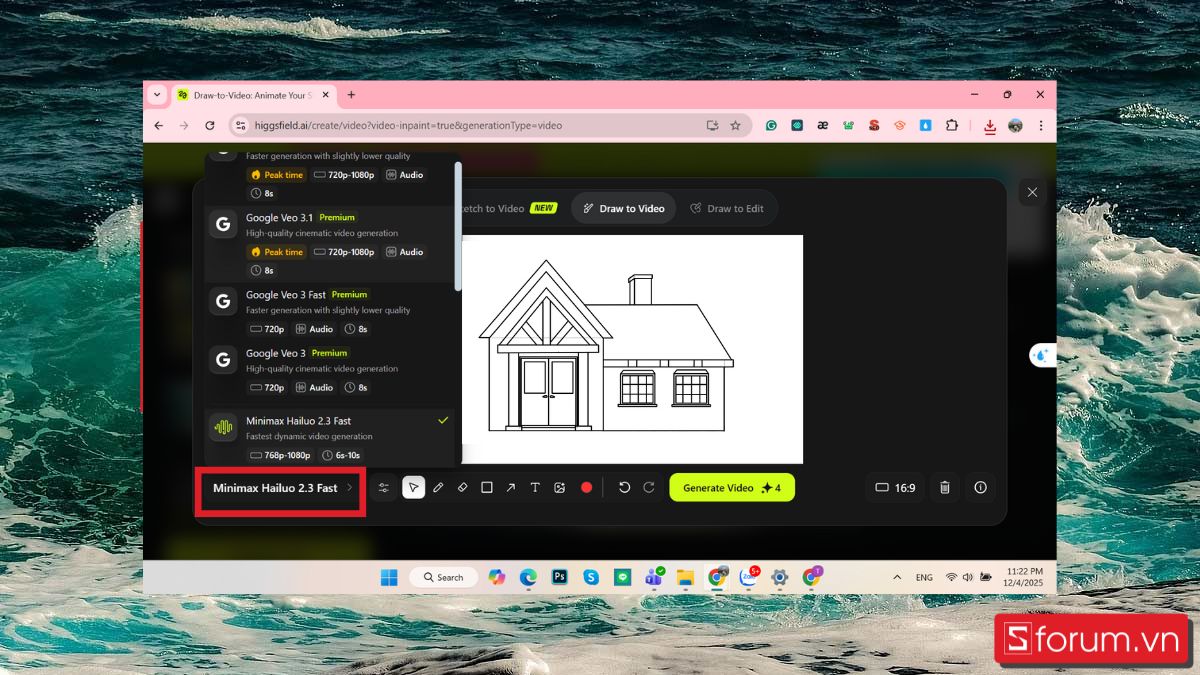The width and height of the screenshot is (1200, 675).
Task: Open Copilot from the taskbar
Action: coord(497,577)
